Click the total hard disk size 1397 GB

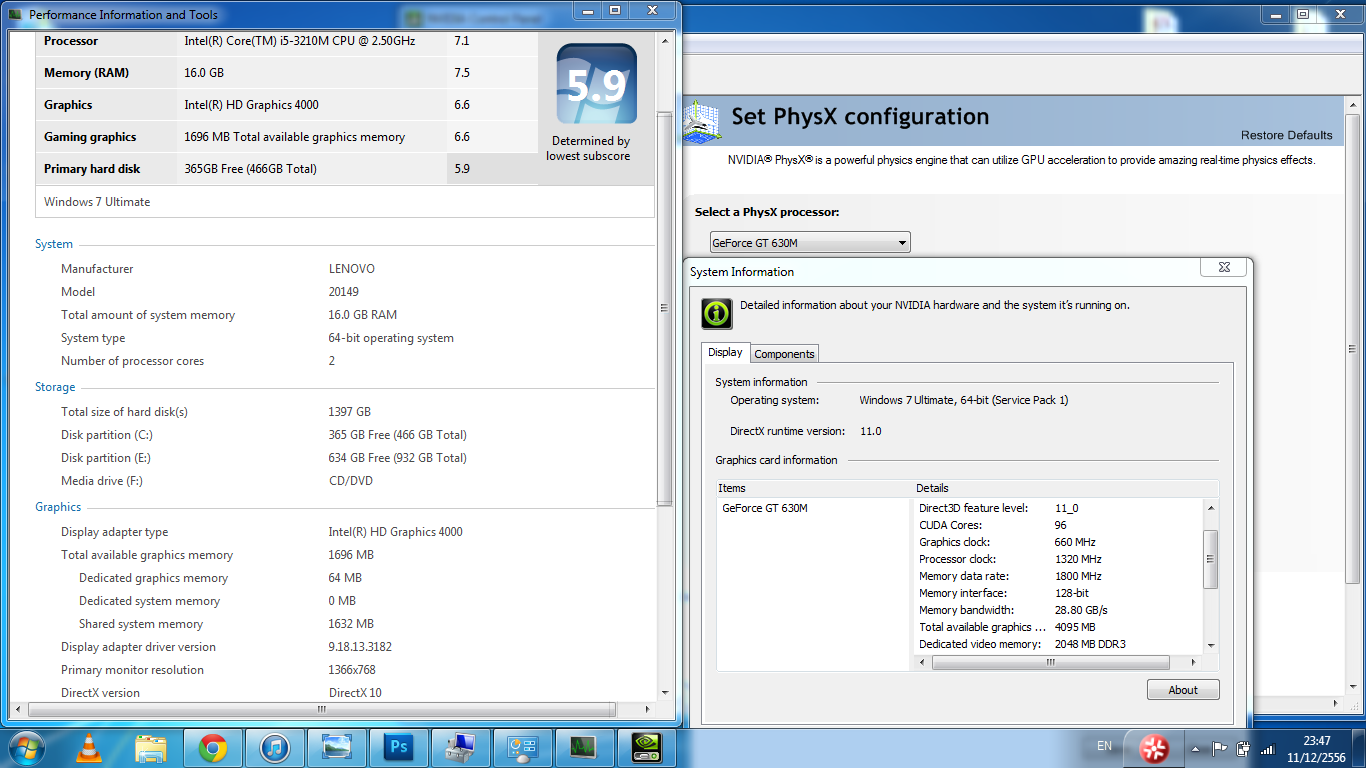tap(350, 412)
